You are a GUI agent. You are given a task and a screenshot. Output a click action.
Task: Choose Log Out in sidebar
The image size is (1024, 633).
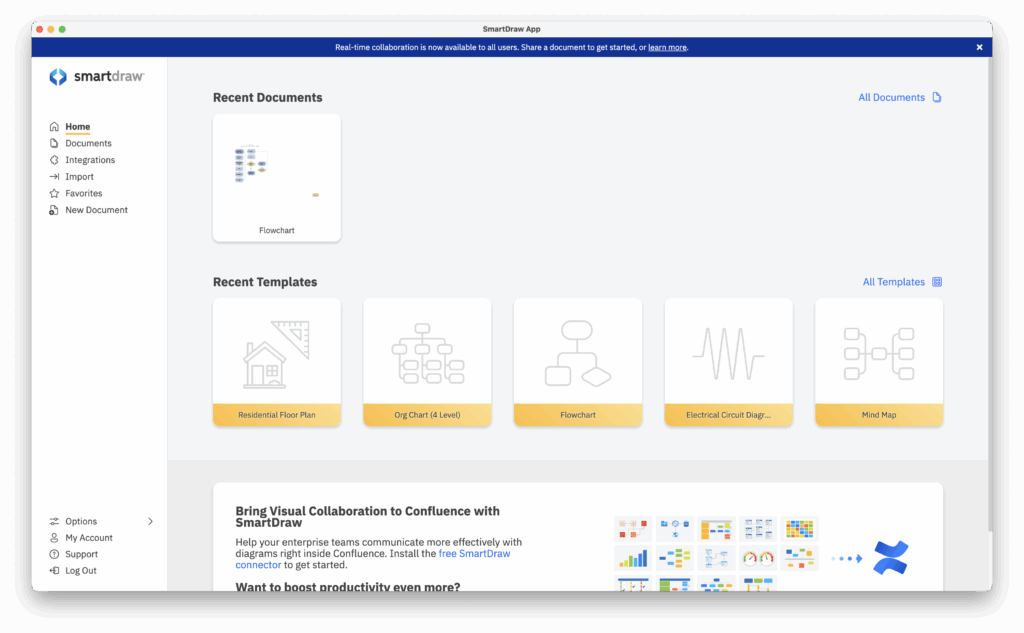click(x=81, y=570)
